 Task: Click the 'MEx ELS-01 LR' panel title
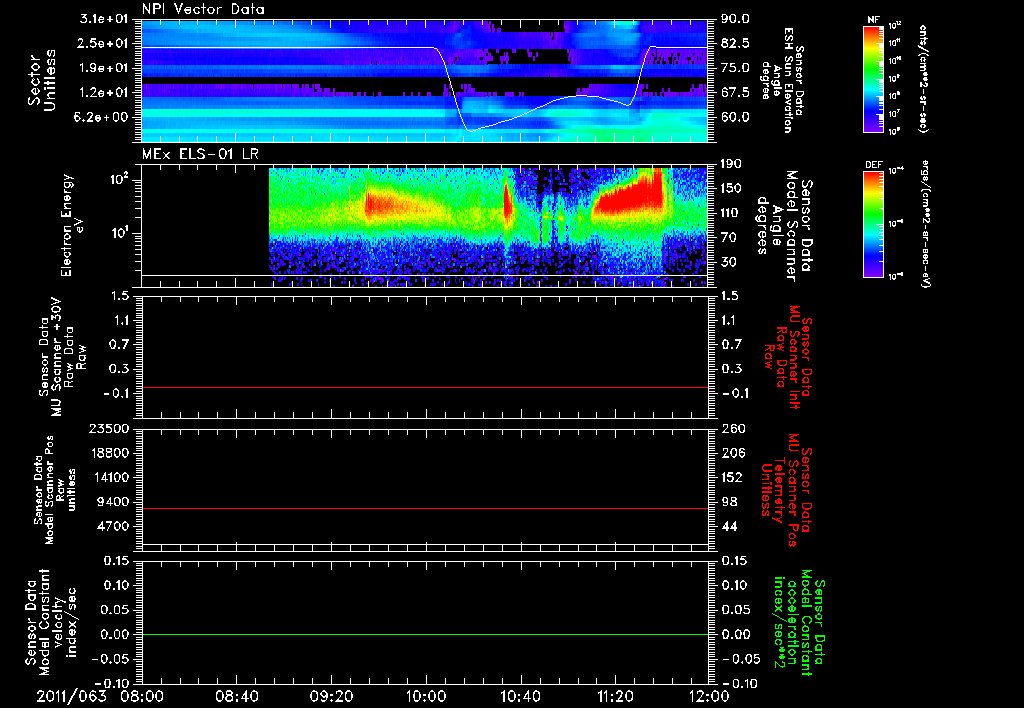[x=200, y=154]
